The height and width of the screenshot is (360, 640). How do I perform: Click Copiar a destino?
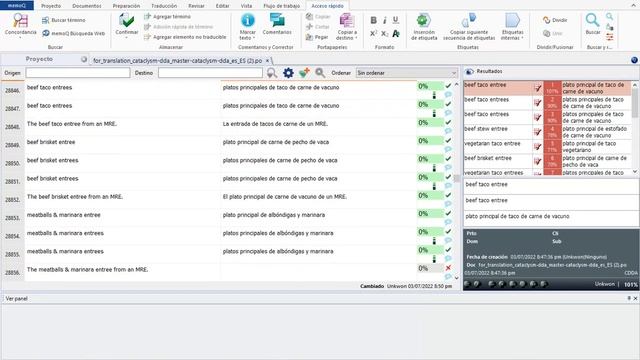point(347,26)
